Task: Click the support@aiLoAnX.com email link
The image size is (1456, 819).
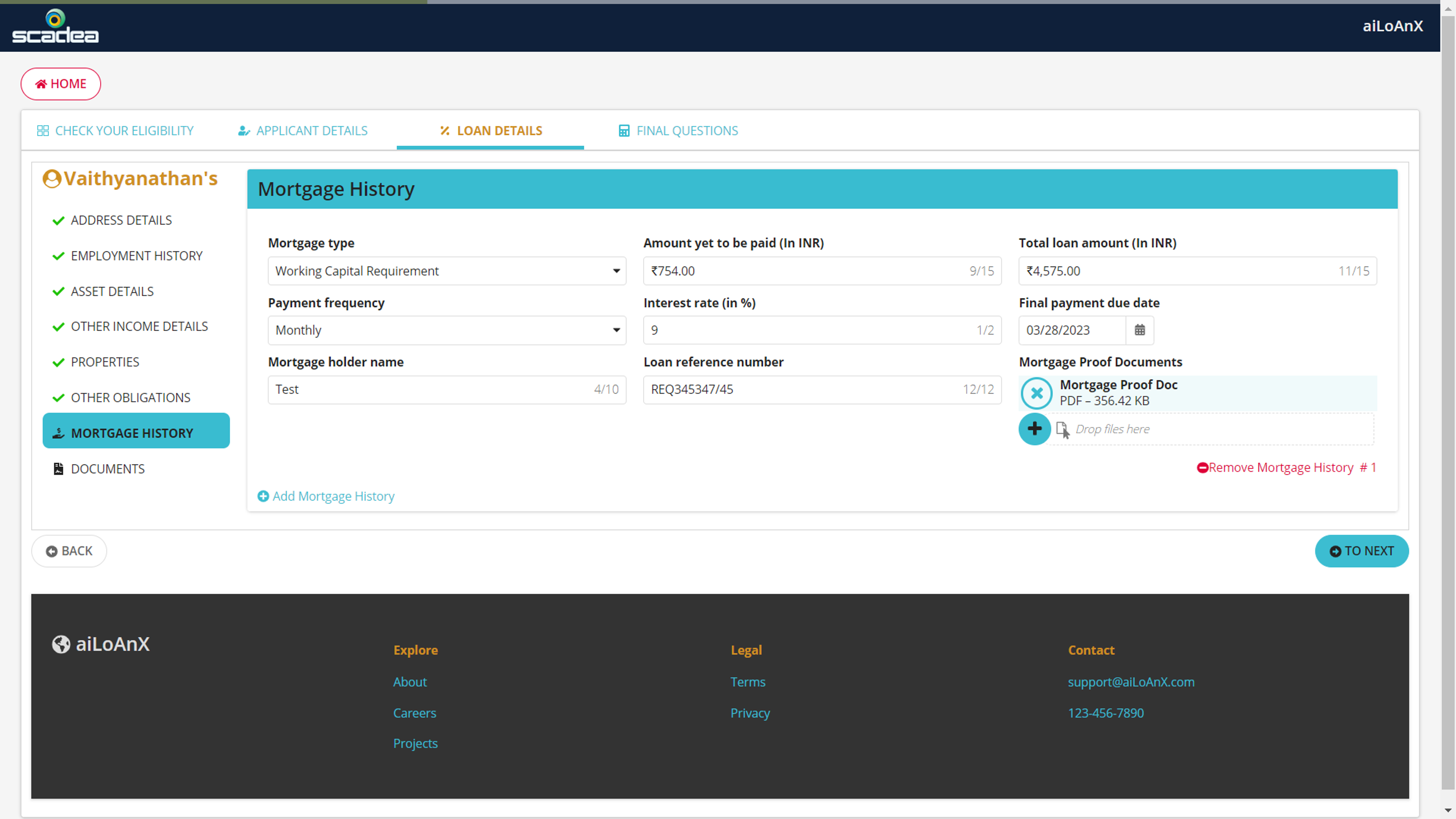Action: [1131, 682]
